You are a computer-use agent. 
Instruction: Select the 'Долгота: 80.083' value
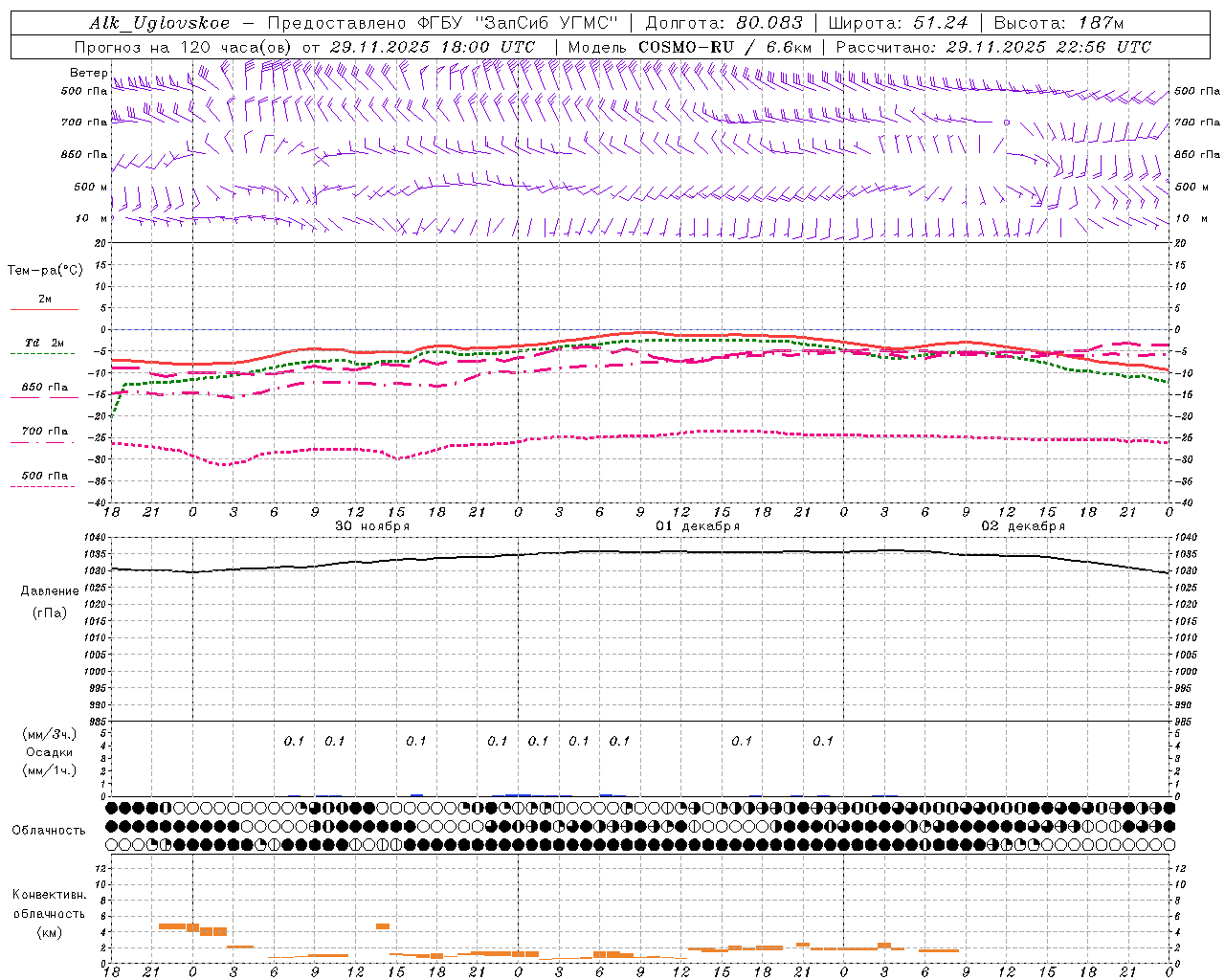[x=724, y=23]
